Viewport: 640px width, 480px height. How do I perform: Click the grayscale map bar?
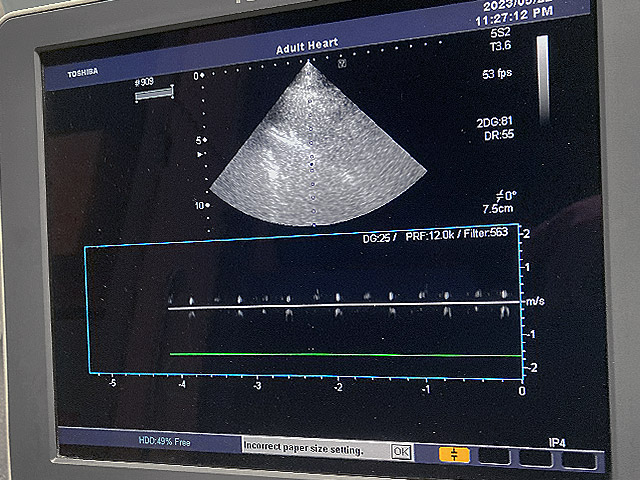543,80
